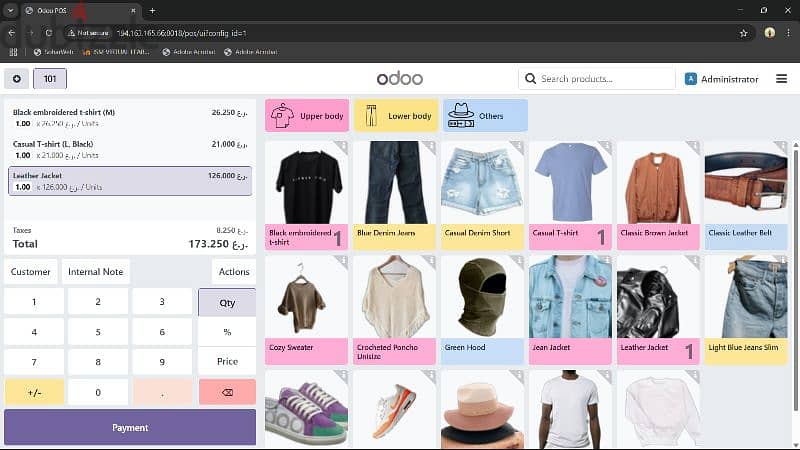Image resolution: width=800 pixels, height=450 pixels.
Task: Add the white t-shirt model product
Action: [x=570, y=409]
